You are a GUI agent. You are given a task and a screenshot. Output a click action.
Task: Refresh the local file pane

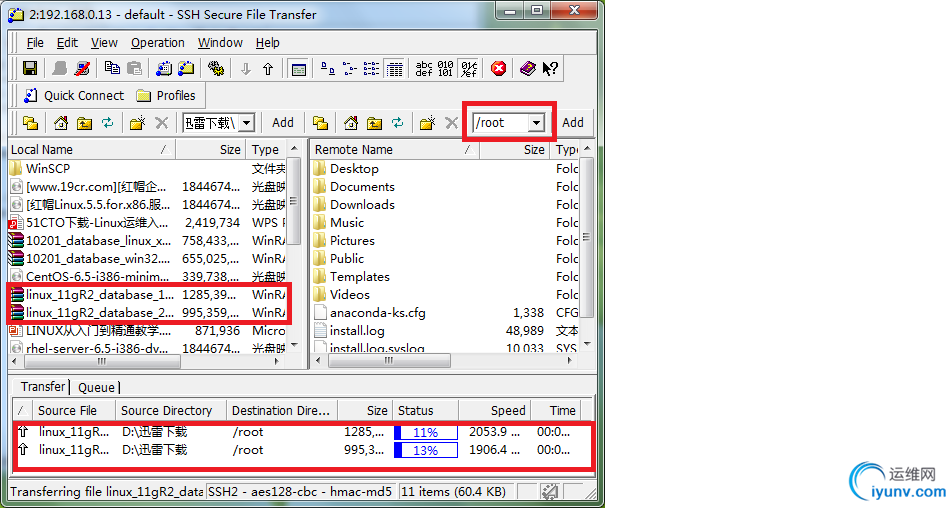coord(107,123)
